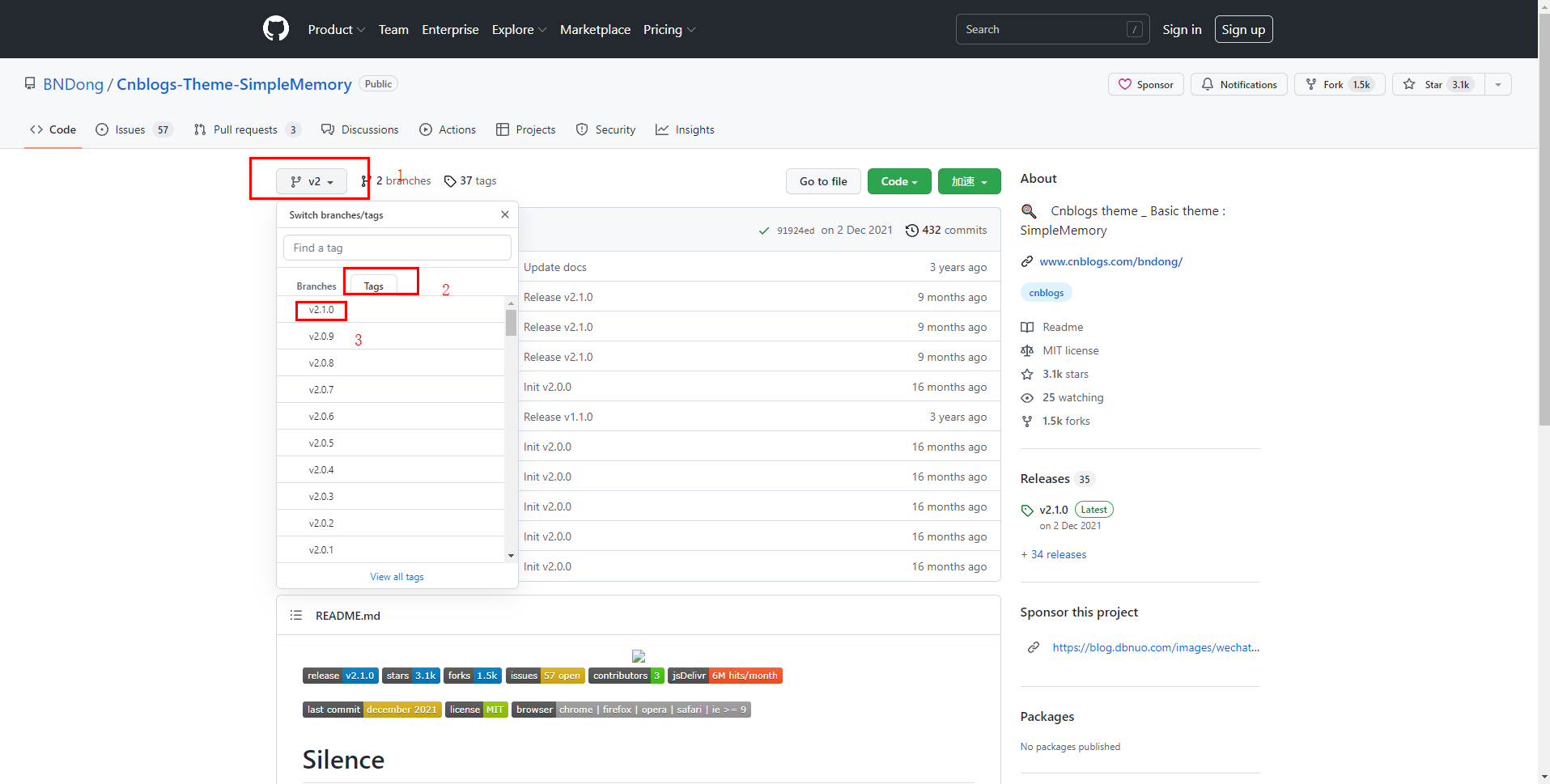
Task: Click the star icon in Star button
Action: click(1410, 84)
